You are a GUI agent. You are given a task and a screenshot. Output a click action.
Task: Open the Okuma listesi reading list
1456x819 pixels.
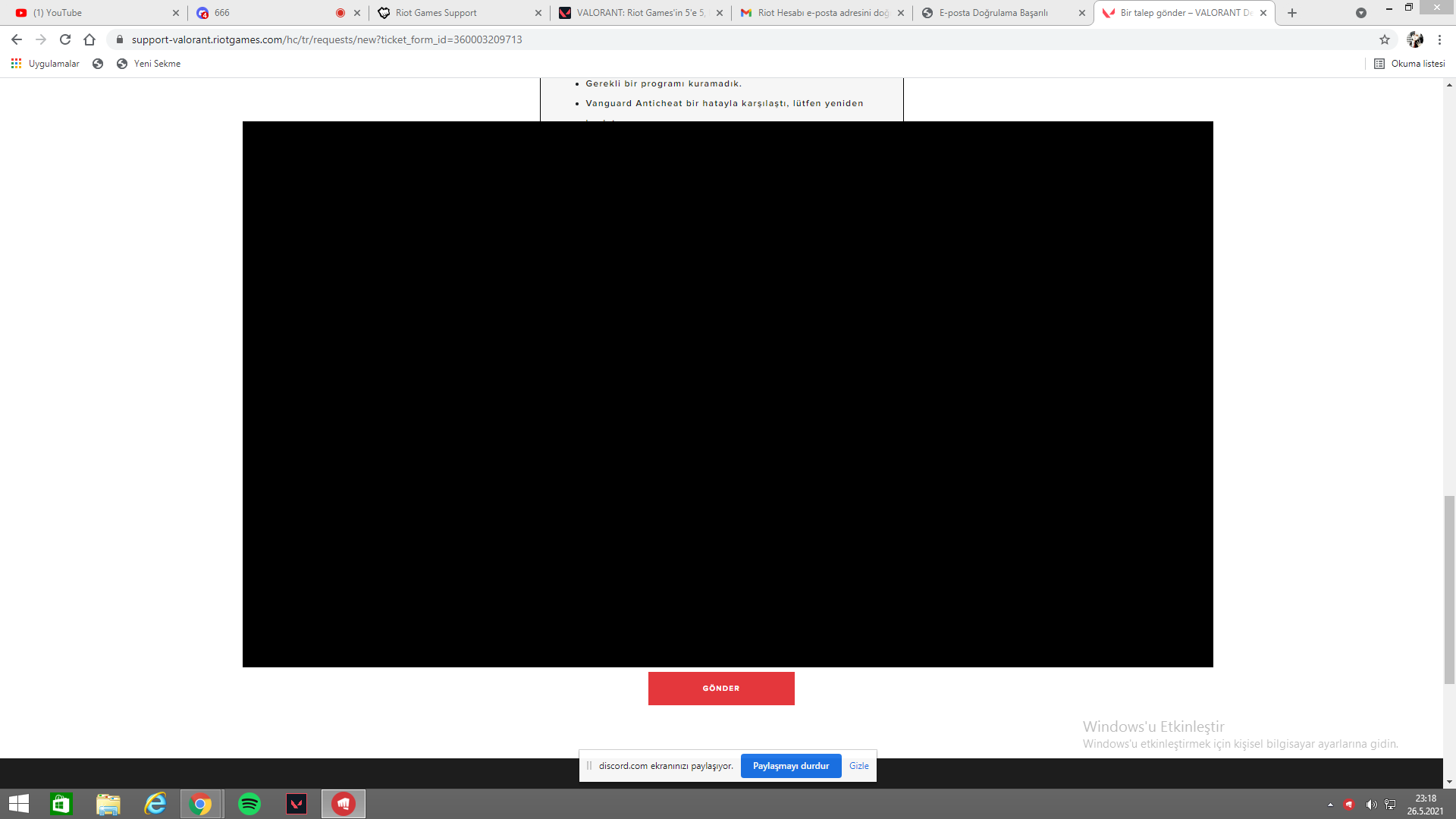[x=1410, y=64]
